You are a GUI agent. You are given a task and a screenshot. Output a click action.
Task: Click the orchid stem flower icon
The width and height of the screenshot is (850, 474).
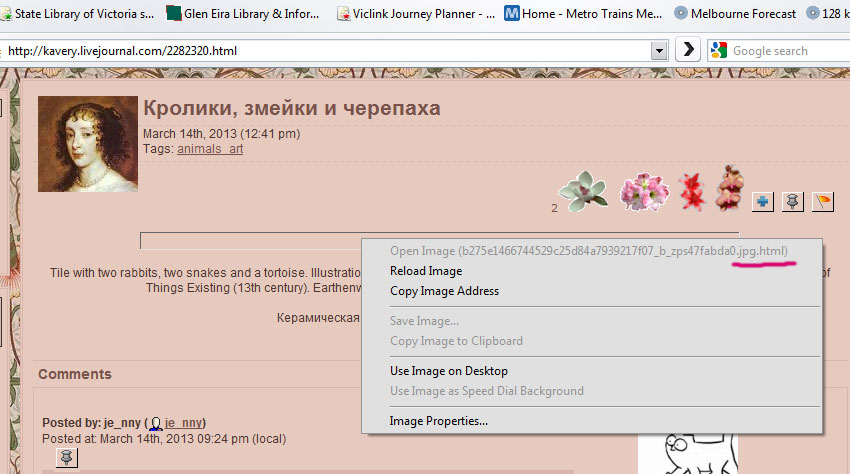[730, 188]
